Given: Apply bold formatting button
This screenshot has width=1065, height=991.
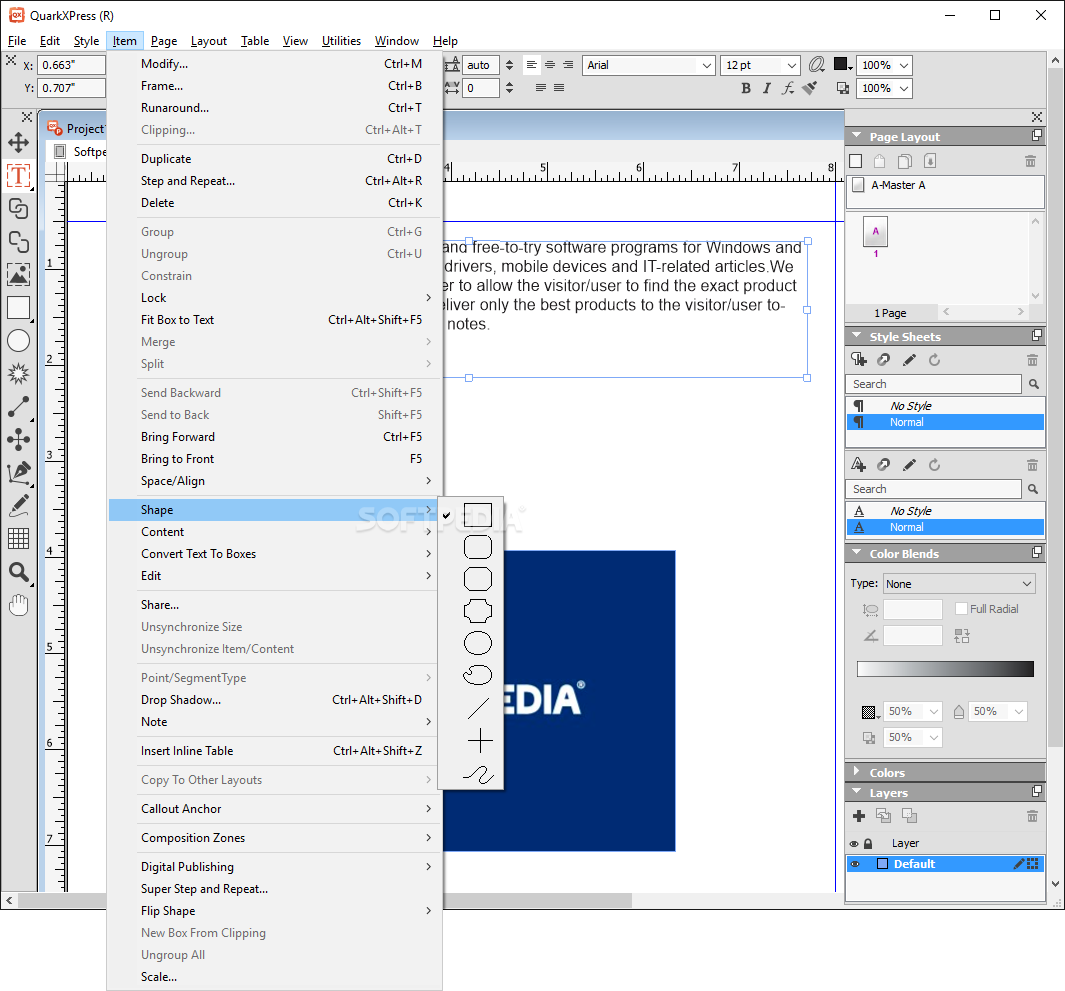Looking at the screenshot, I should pyautogui.click(x=746, y=88).
